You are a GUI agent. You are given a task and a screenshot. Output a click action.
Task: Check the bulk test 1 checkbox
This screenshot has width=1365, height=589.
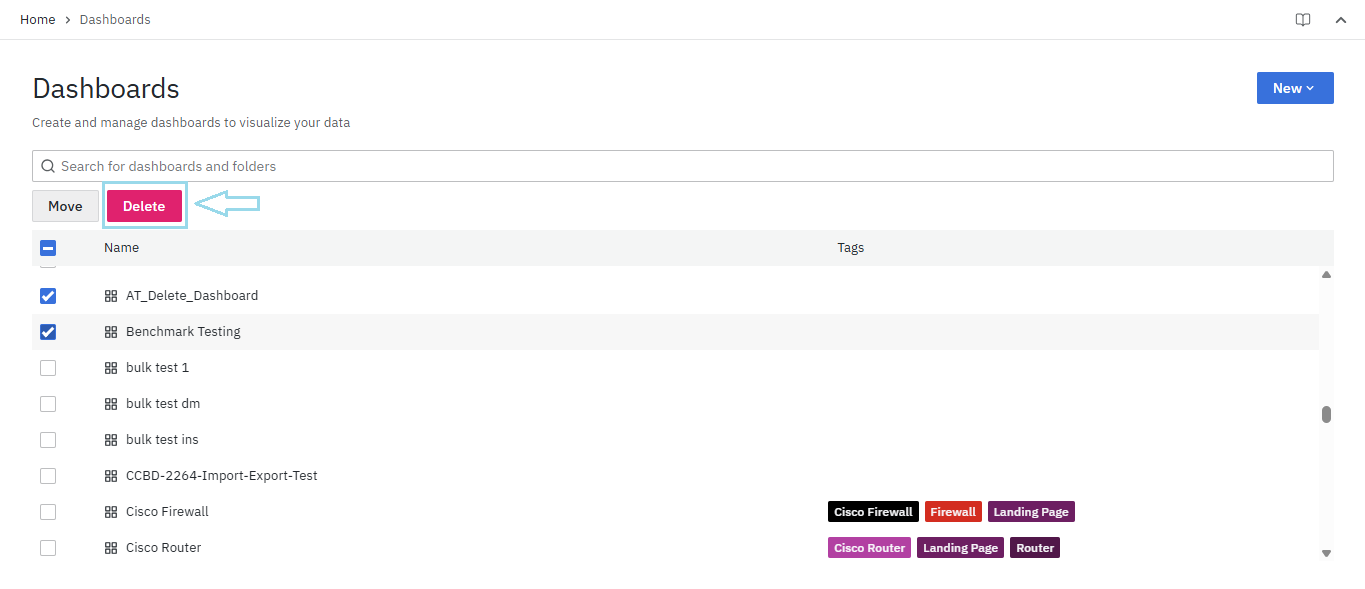point(48,368)
